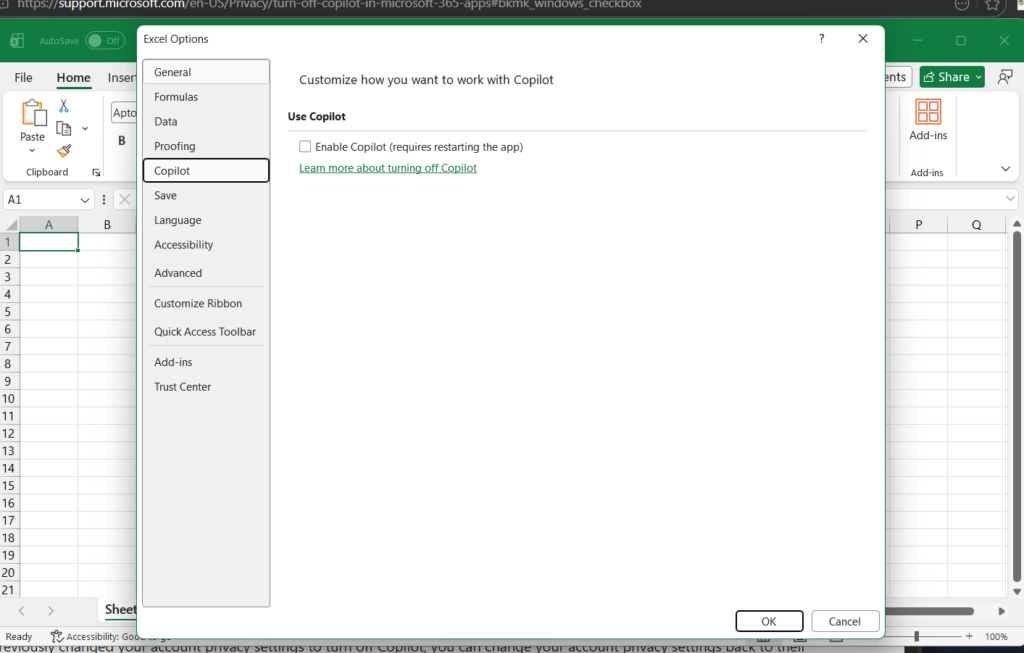Image resolution: width=1024 pixels, height=653 pixels.
Task: Click the Copy icon
Action: (x=63, y=128)
